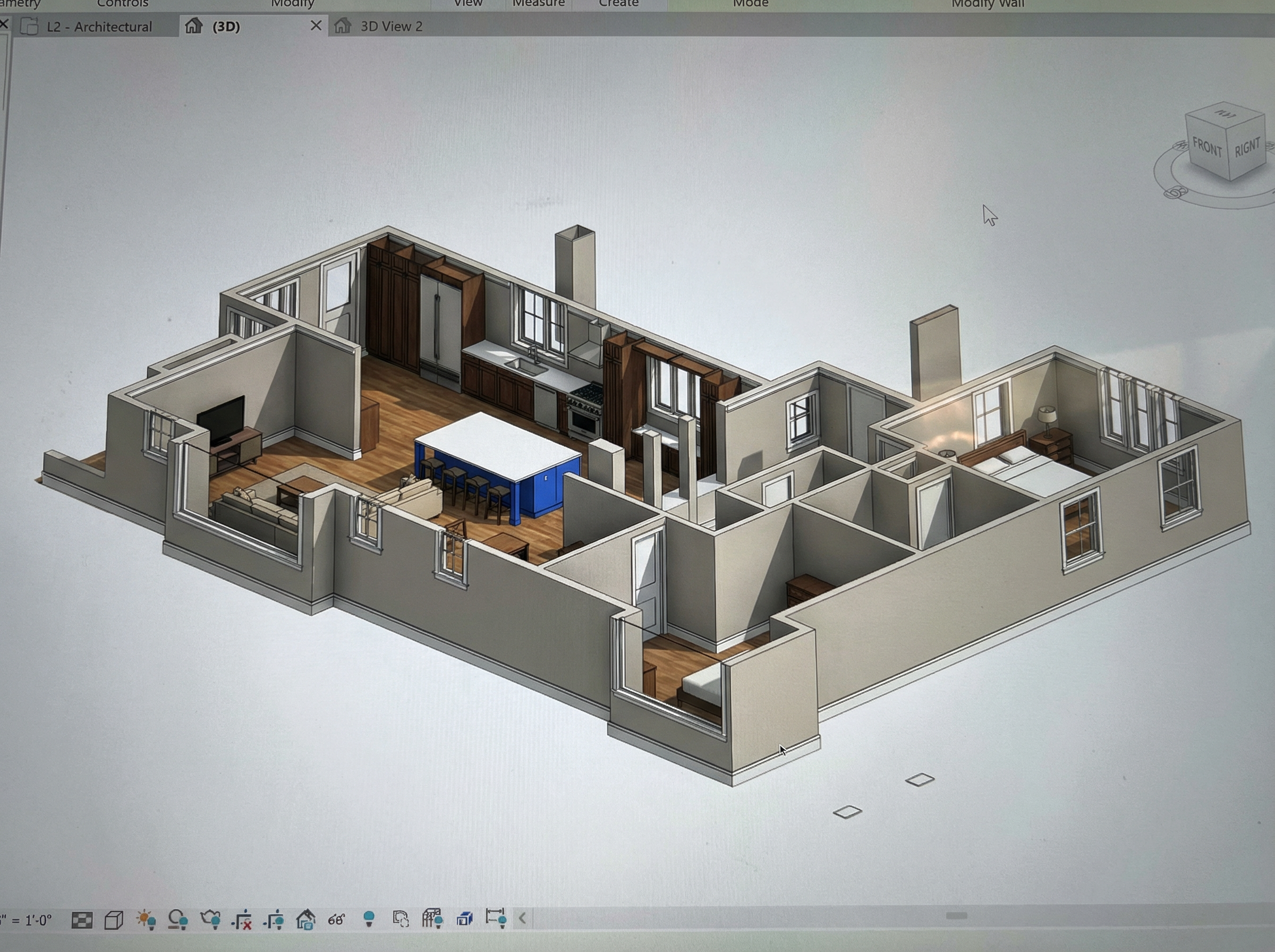
Task: Toggle Shadows on or off
Action: coord(177,920)
